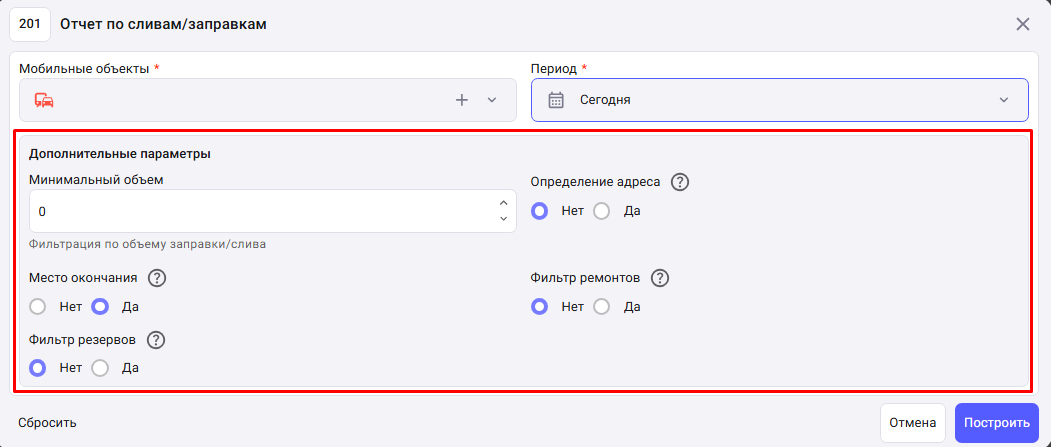Select Нет for Фильтр резервов
This screenshot has height=447, width=1051.
(x=38, y=368)
